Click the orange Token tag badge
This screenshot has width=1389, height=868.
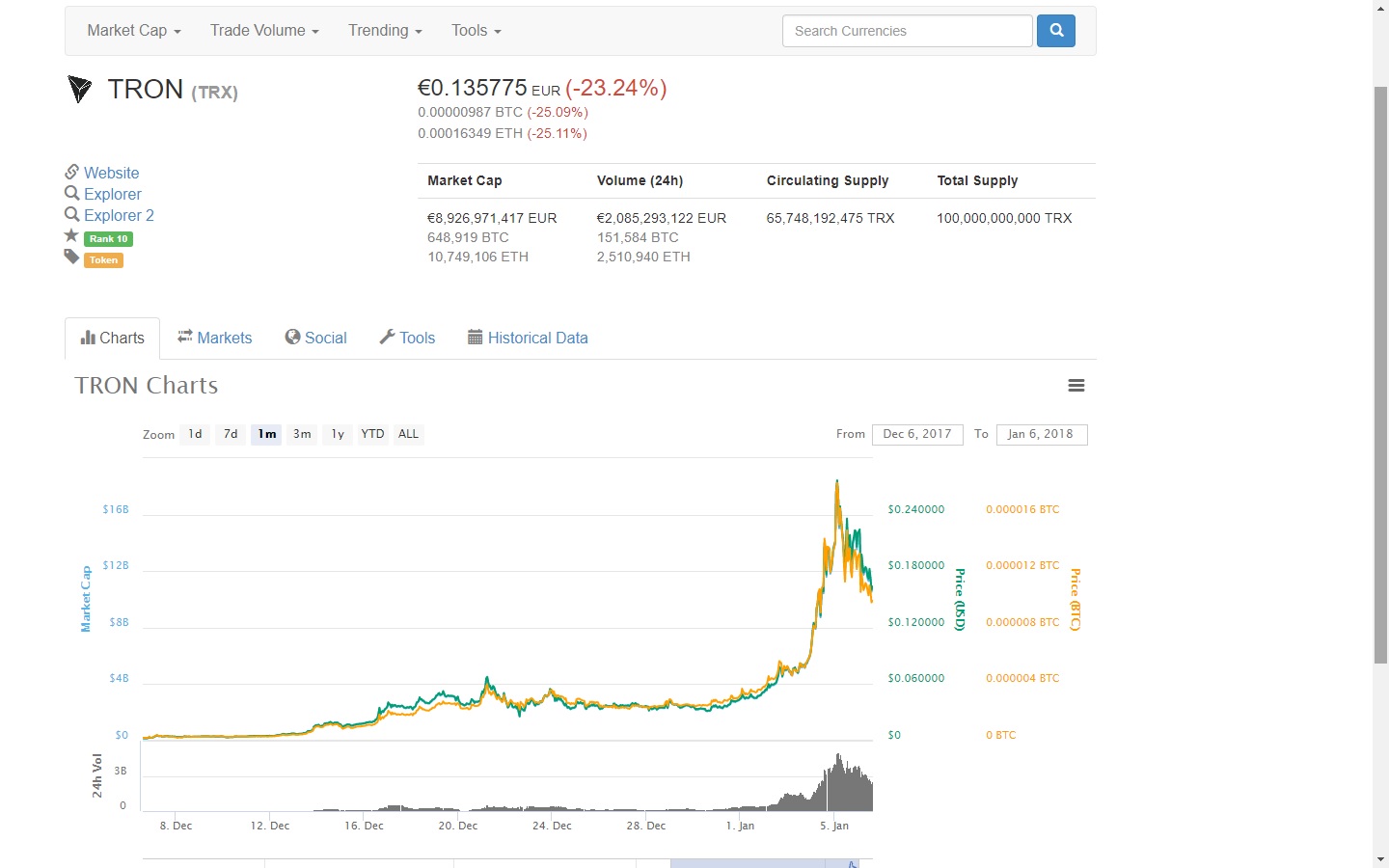[x=103, y=259]
